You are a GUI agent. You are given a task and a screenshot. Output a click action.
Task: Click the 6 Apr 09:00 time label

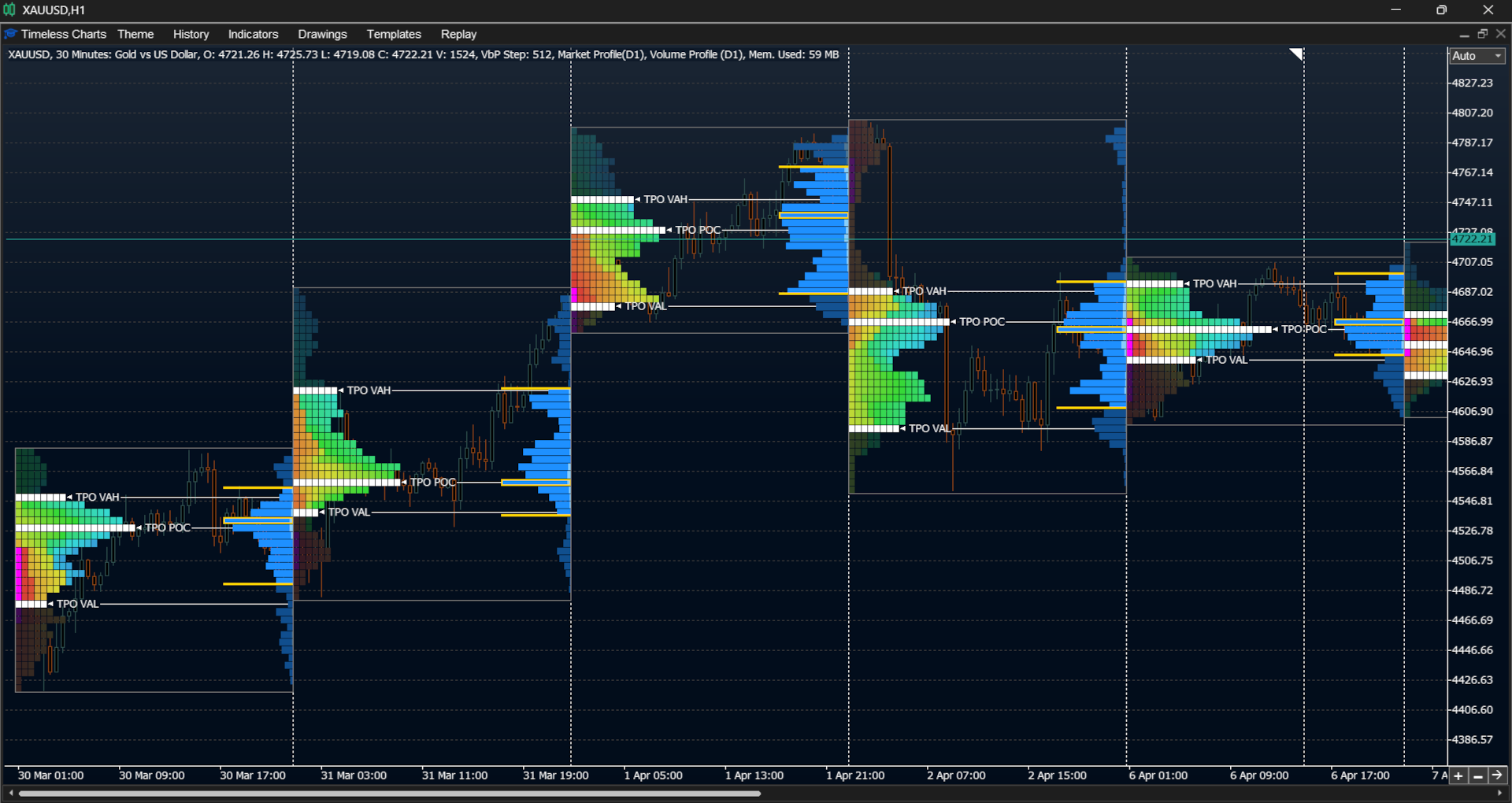pos(1260,776)
